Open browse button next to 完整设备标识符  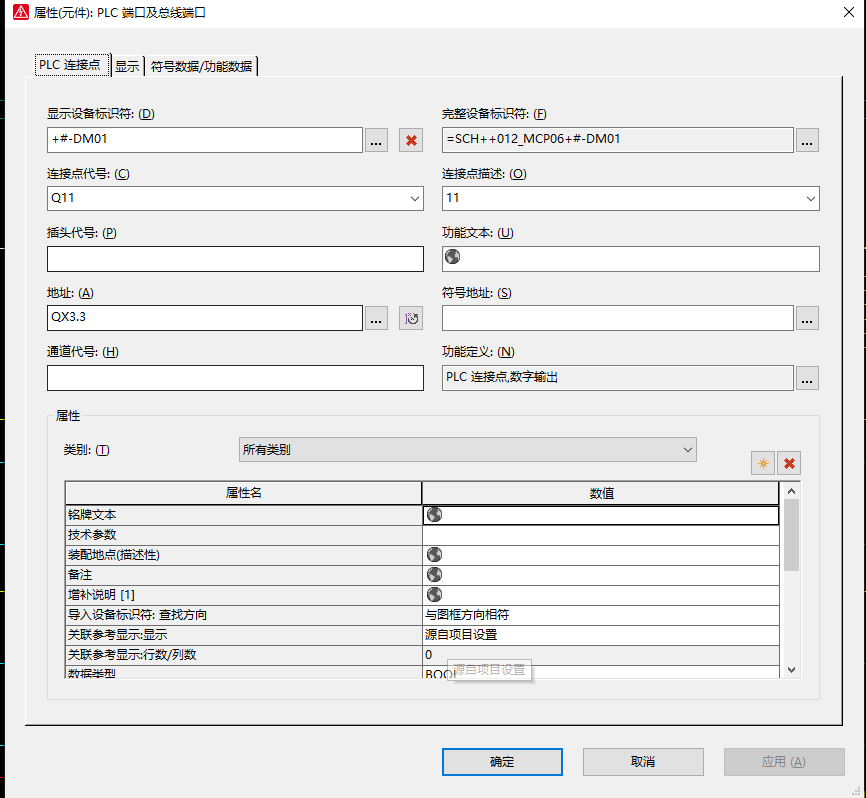(807, 140)
